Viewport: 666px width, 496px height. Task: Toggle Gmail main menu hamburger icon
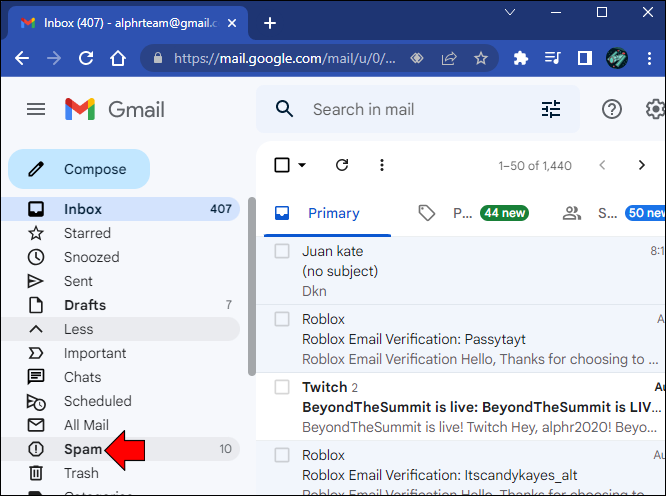tap(36, 110)
